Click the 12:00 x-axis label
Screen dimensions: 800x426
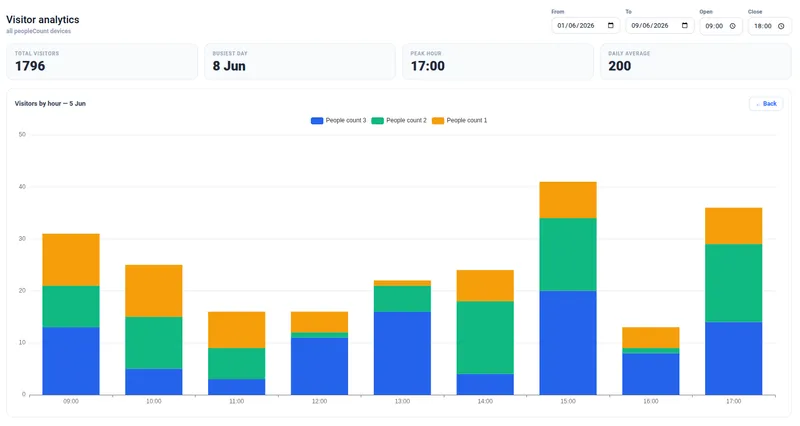pos(319,402)
